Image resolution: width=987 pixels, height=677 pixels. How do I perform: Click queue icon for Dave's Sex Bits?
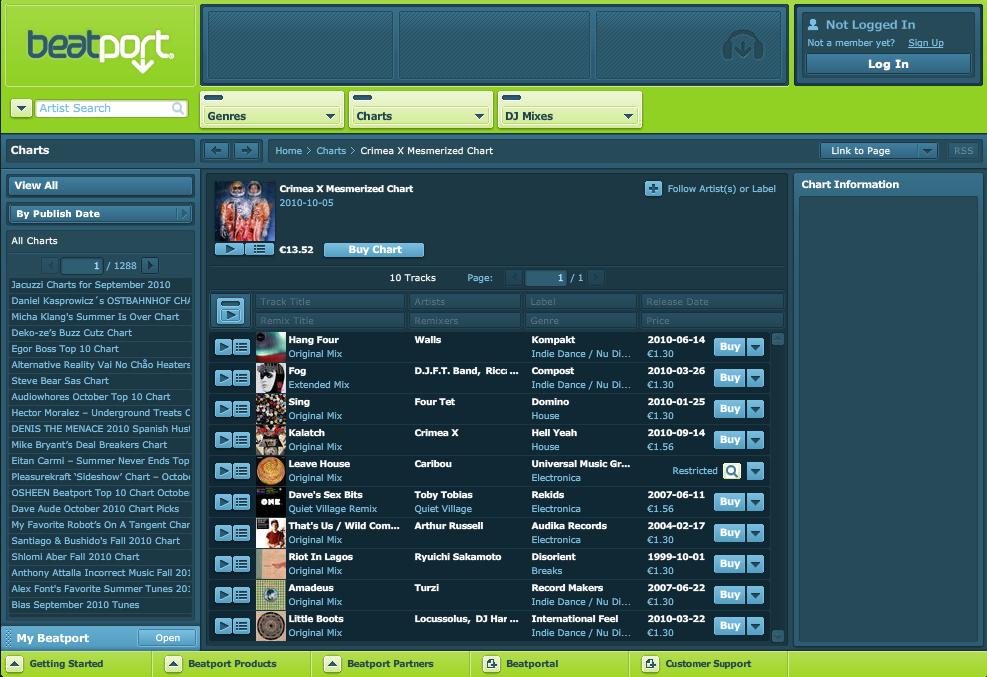(x=242, y=501)
